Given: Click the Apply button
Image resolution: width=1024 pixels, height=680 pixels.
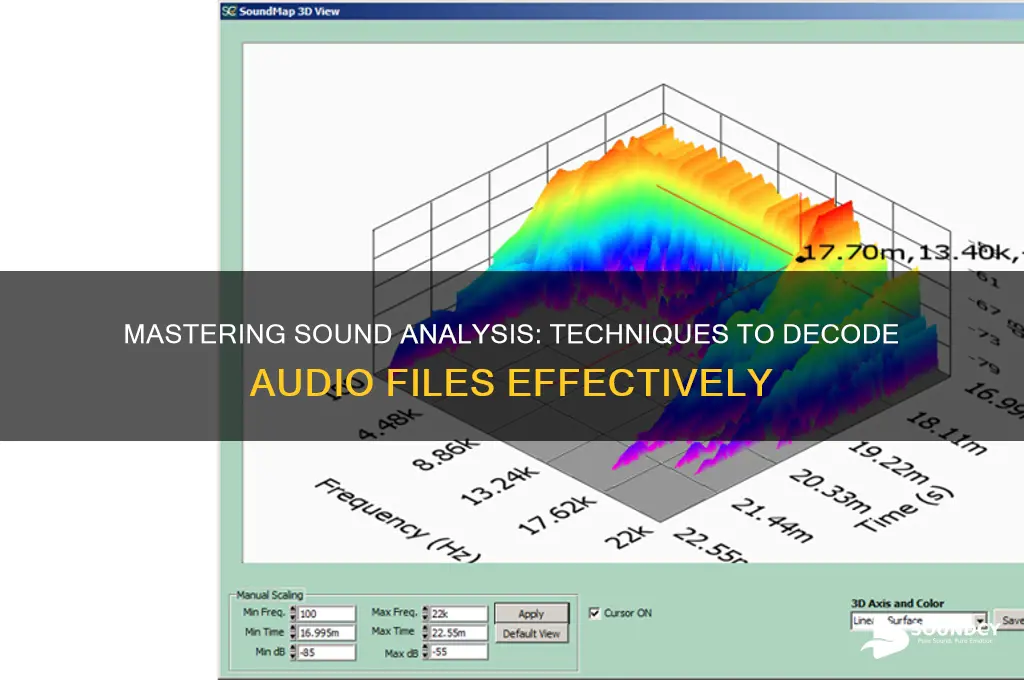Looking at the screenshot, I should pyautogui.click(x=531, y=613).
